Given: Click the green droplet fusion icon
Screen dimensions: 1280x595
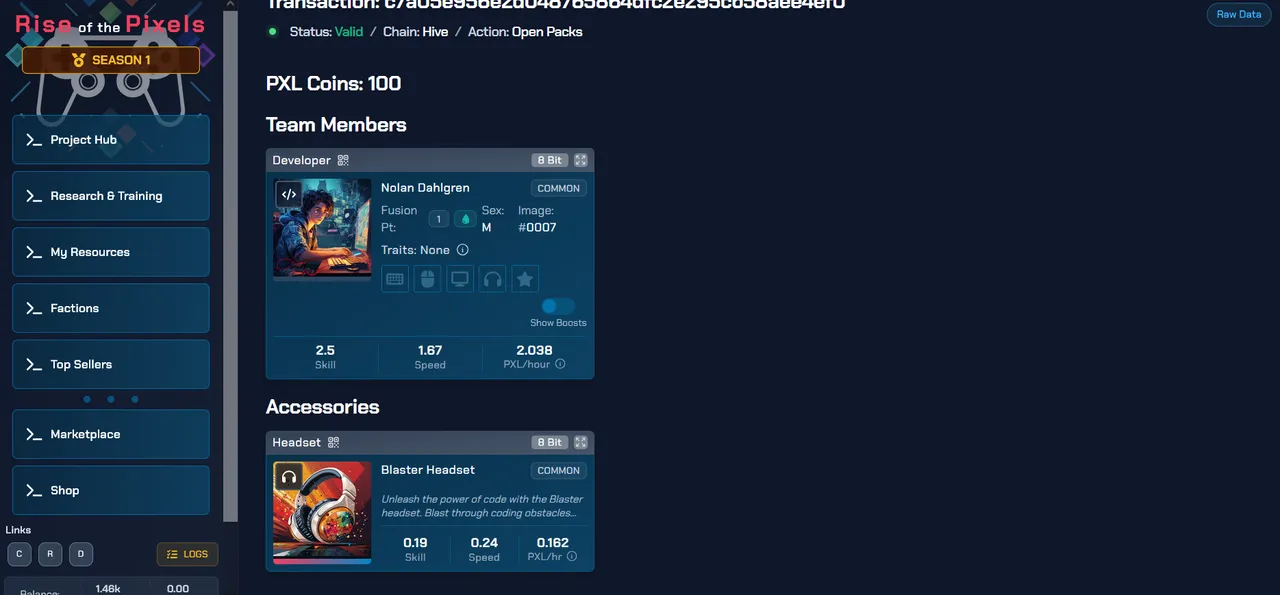Looking at the screenshot, I should tap(464, 219).
